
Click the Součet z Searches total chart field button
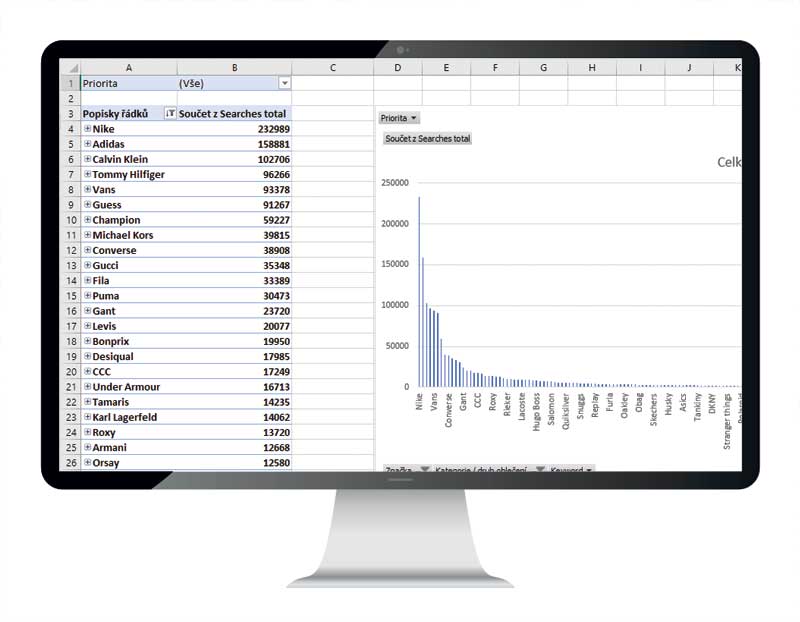pyautogui.click(x=428, y=138)
